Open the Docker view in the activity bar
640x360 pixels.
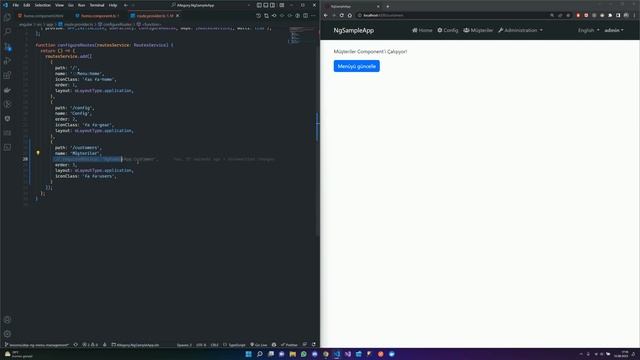click(7, 90)
